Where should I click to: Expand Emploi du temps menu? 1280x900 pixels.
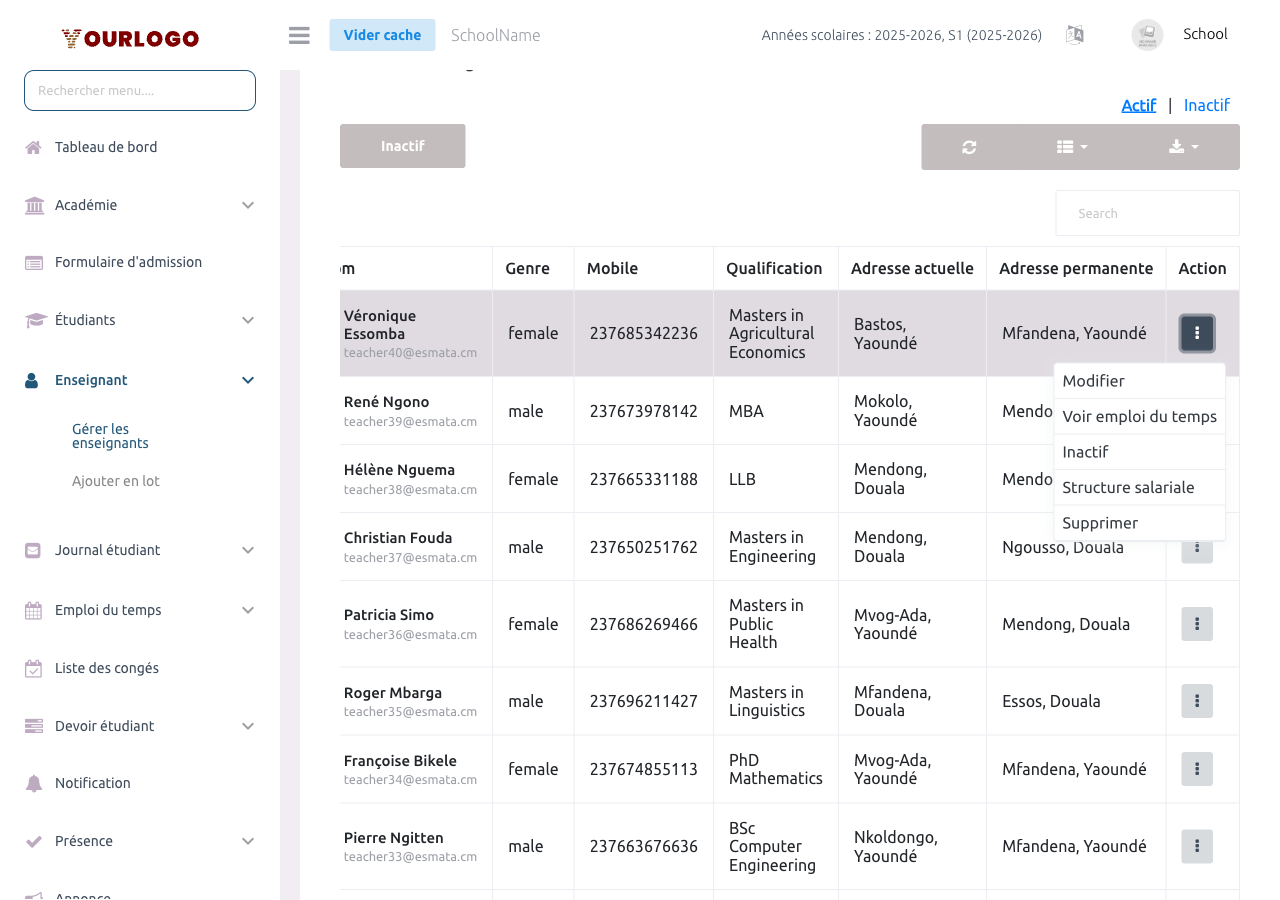[140, 610]
